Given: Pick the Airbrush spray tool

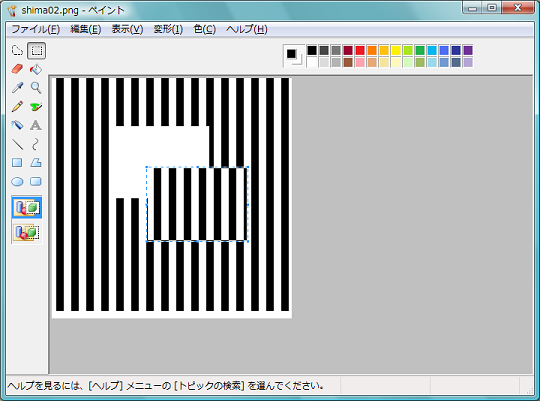Looking at the screenshot, I should click(17, 125).
